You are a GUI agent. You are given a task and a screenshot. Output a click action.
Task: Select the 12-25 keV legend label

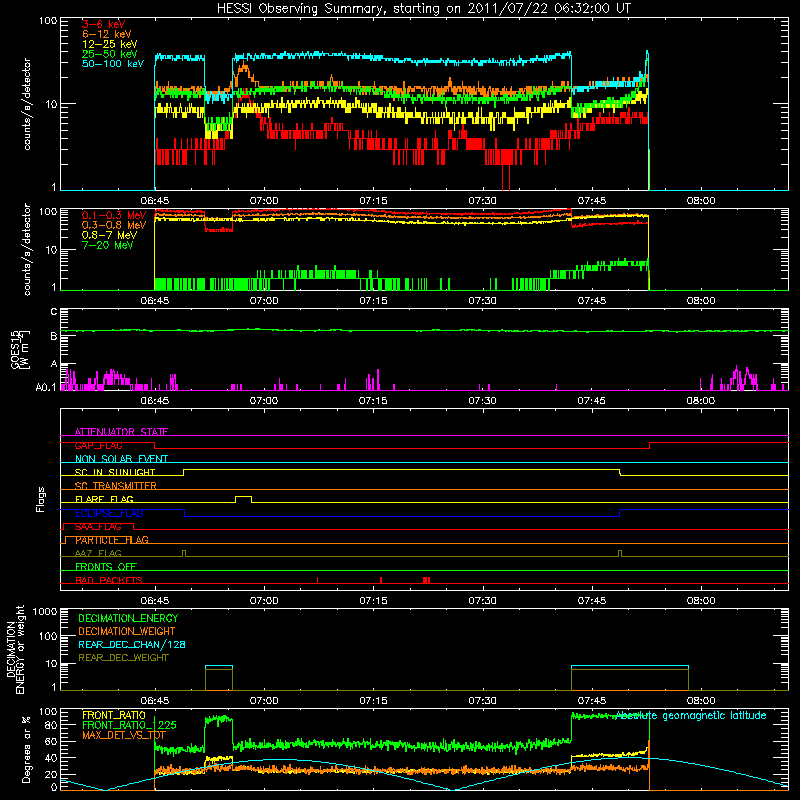click(x=110, y=44)
